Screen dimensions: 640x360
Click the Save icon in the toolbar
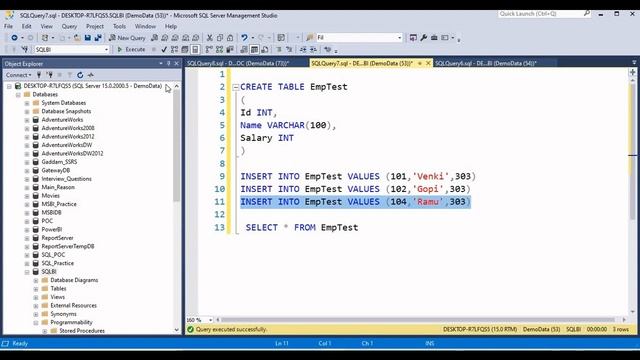point(87,38)
